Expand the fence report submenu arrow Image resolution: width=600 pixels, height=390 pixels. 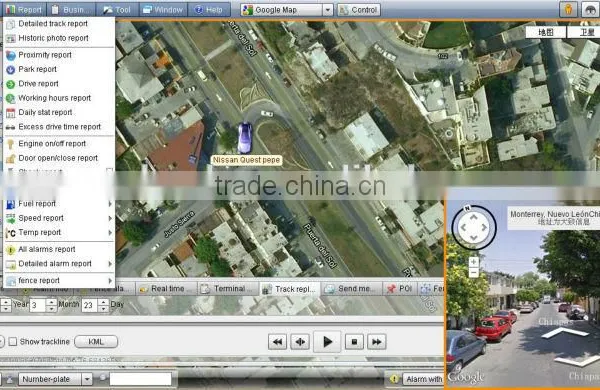[110, 281]
